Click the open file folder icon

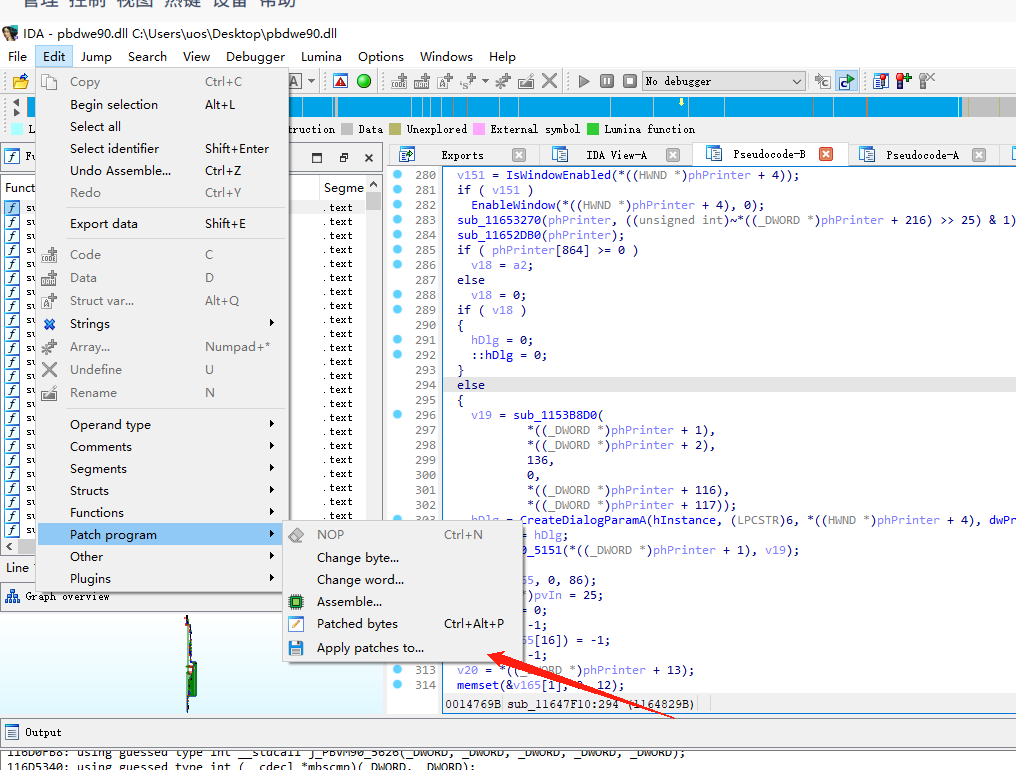[x=21, y=82]
